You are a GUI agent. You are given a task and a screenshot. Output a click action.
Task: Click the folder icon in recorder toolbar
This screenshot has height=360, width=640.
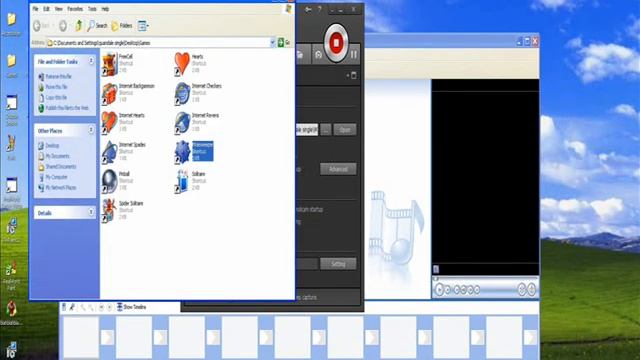(x=300, y=54)
